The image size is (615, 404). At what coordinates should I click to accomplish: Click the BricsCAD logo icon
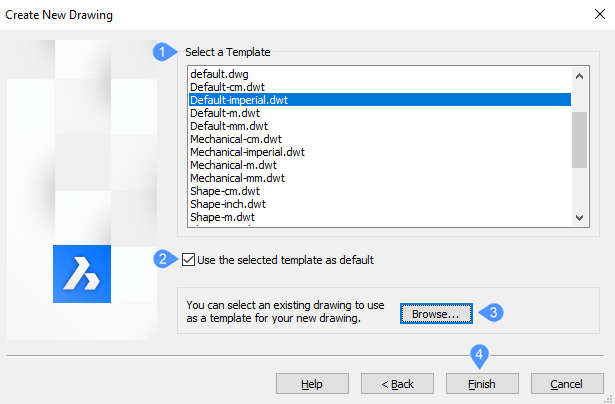click(81, 273)
